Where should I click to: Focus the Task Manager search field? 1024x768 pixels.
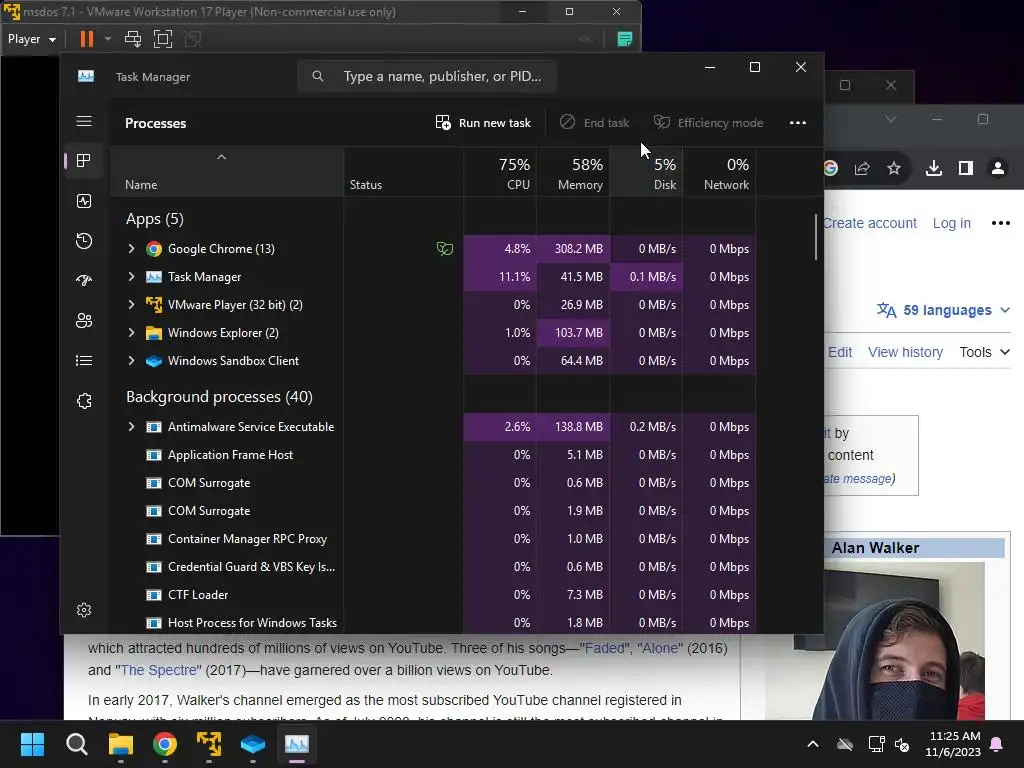point(427,76)
